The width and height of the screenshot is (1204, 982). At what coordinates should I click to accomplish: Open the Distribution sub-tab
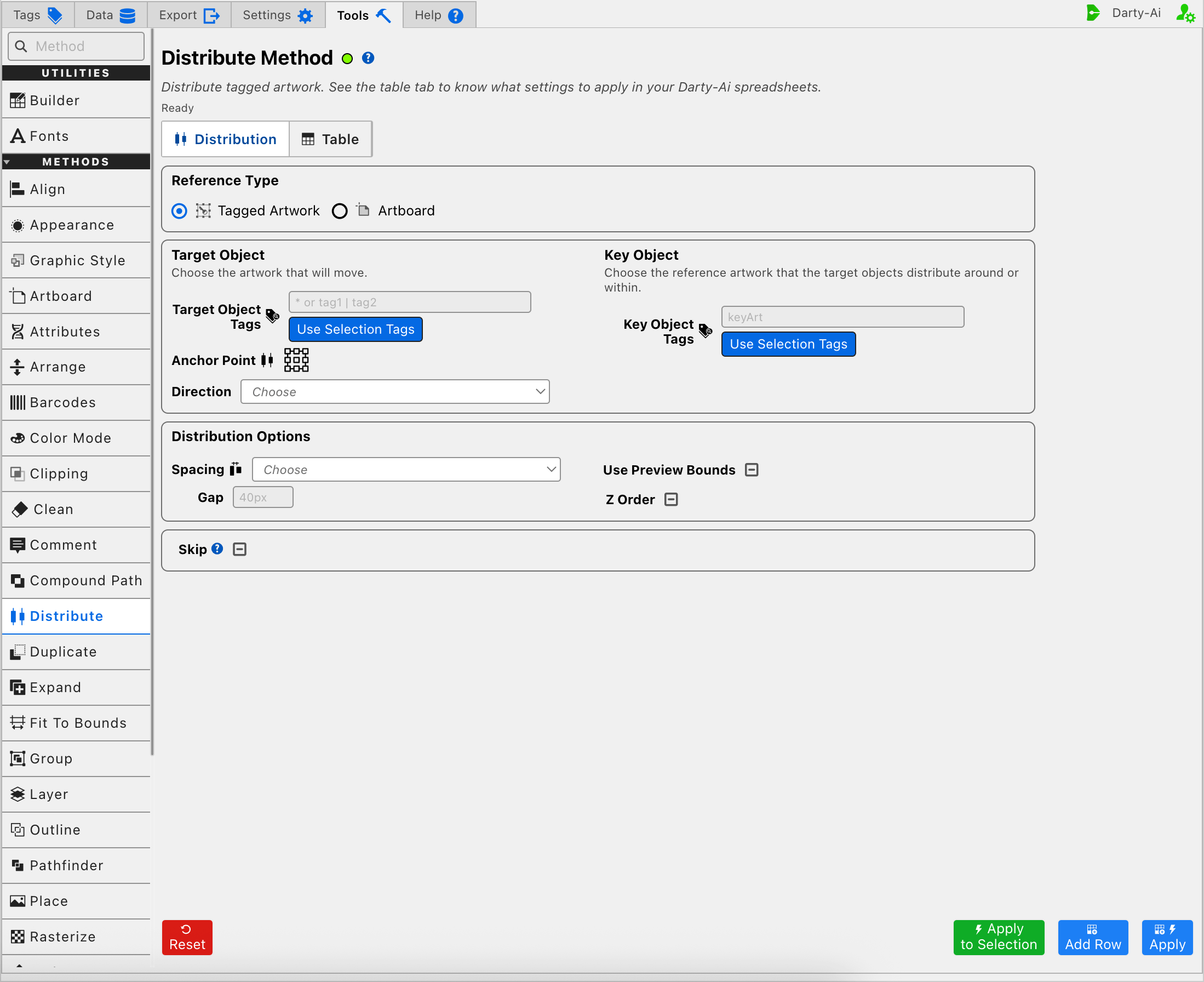(226, 139)
